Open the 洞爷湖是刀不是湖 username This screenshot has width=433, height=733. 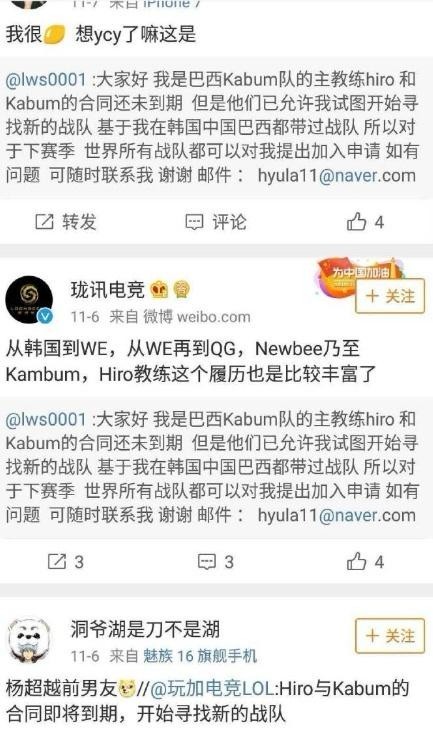pos(145,629)
